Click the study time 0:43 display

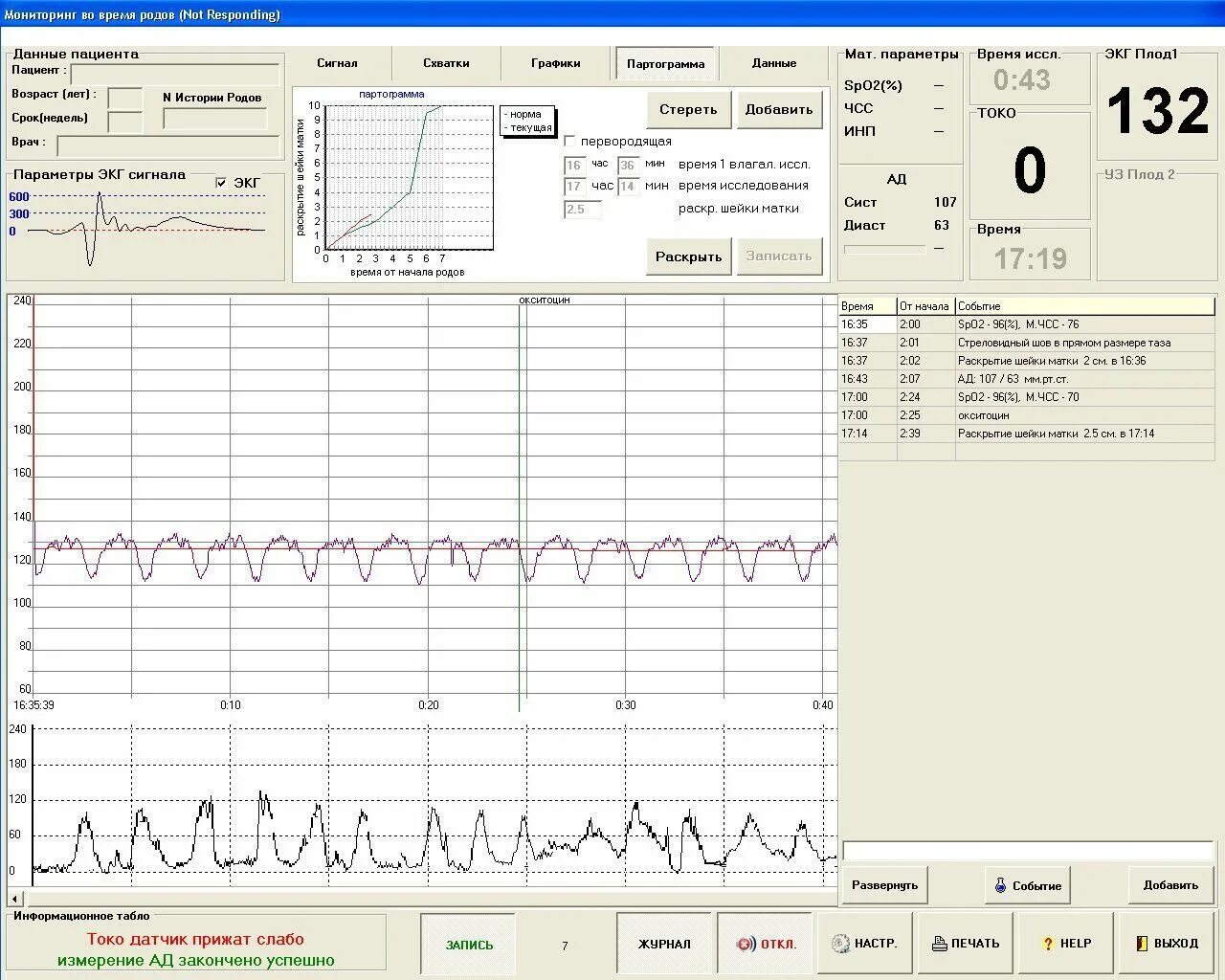(1022, 80)
